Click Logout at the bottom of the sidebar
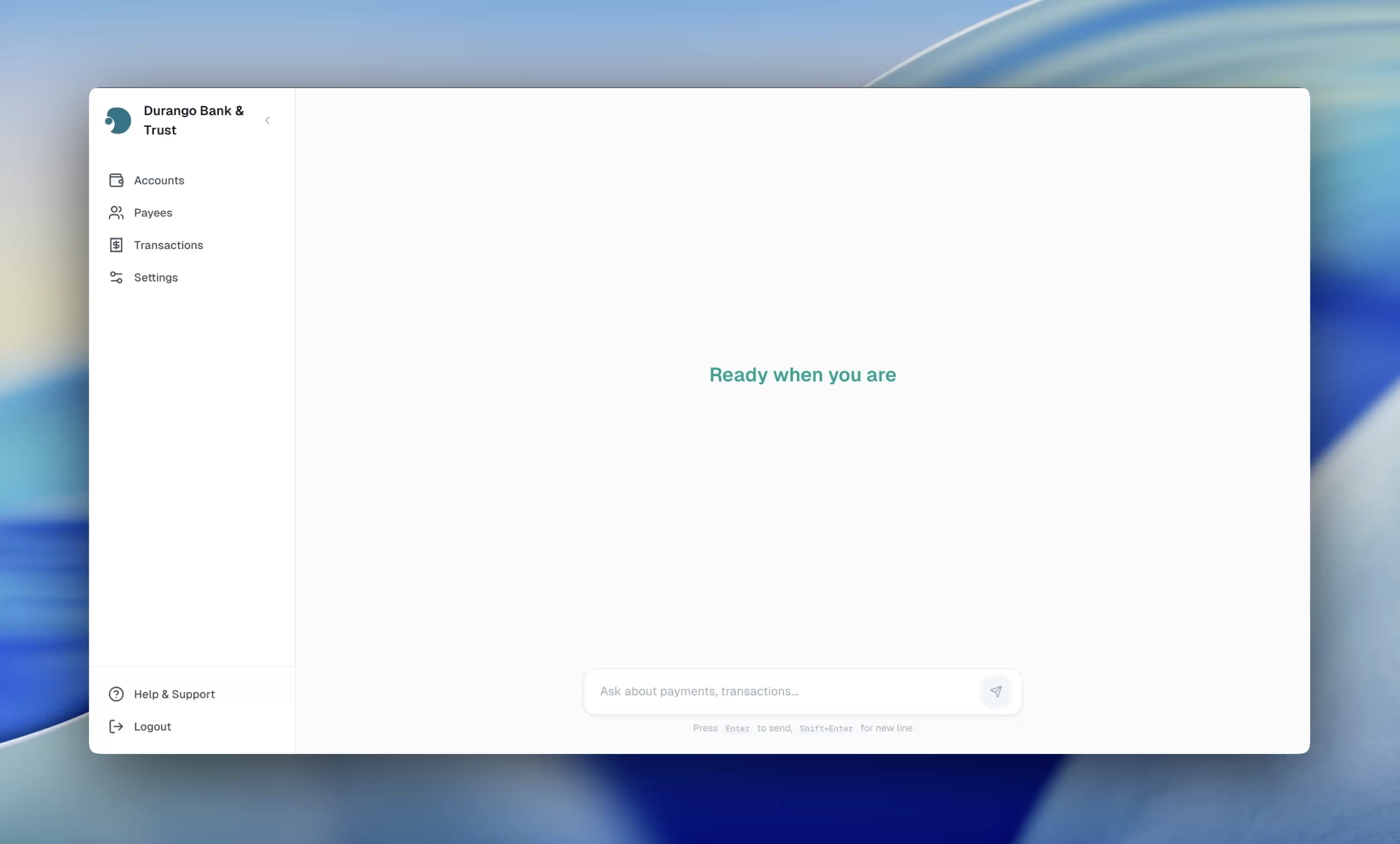 coord(152,726)
